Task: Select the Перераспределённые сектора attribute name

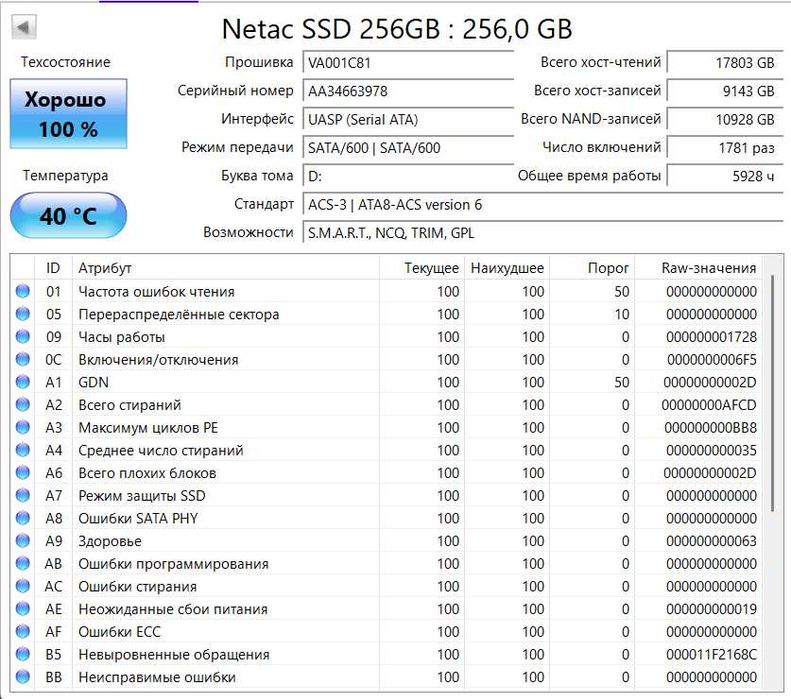Action: click(179, 314)
